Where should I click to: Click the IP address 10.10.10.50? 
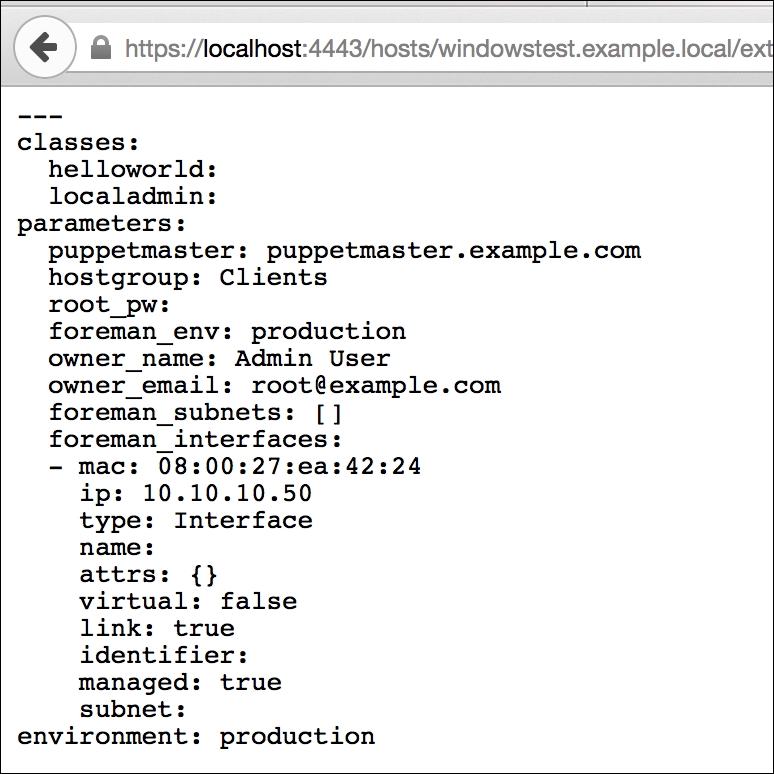coord(227,493)
